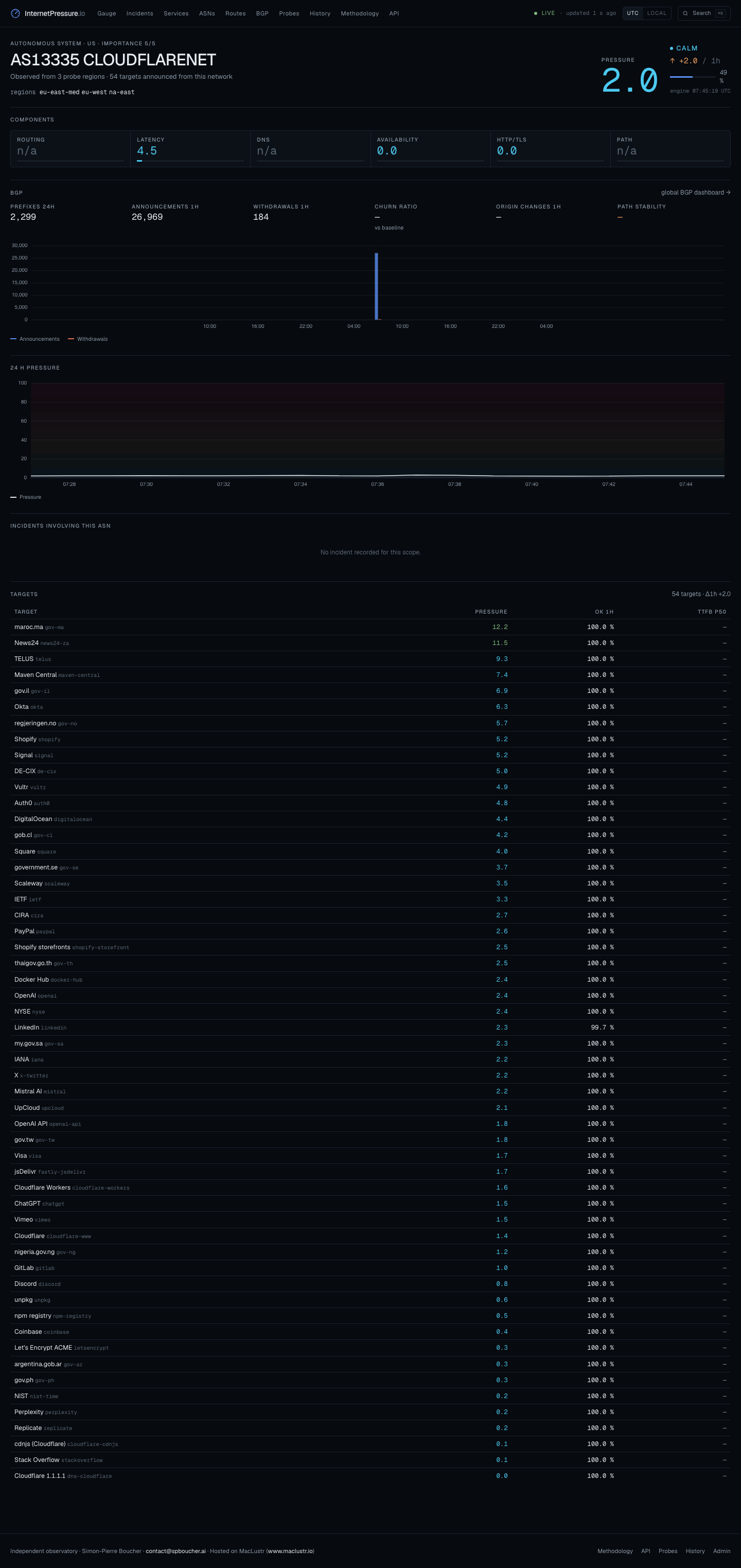741x1568 pixels.
Task: Open the Cloudflare Workers target row
Action: click(x=370, y=1188)
